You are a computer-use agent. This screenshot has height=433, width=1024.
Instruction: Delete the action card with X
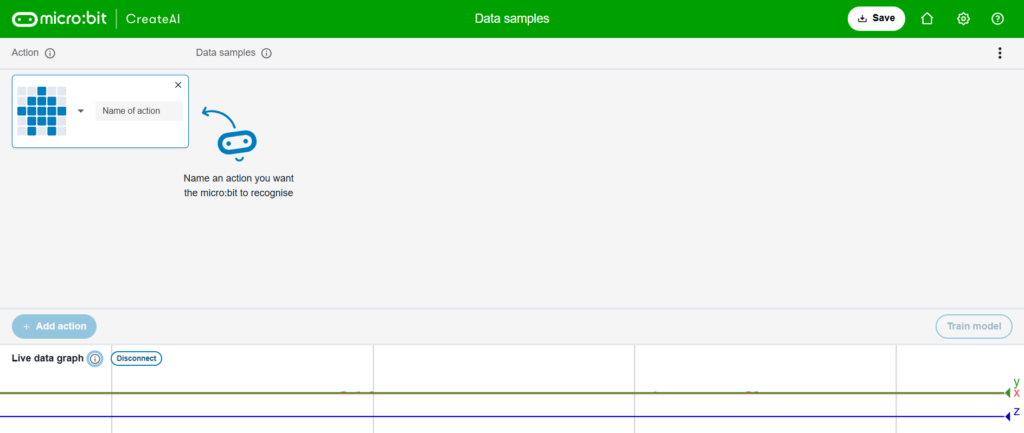[178, 85]
